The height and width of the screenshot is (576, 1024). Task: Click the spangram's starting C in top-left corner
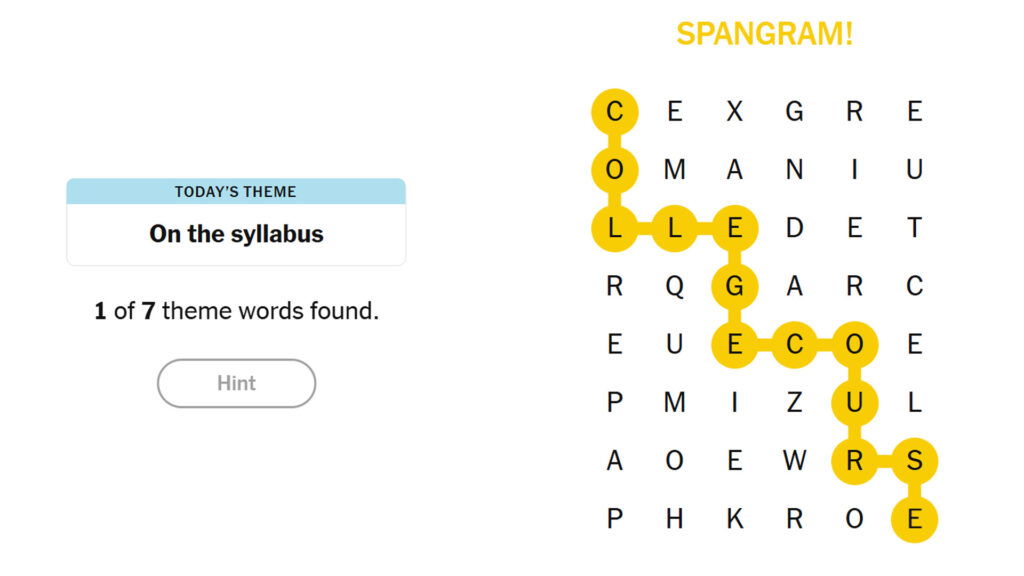click(x=615, y=111)
